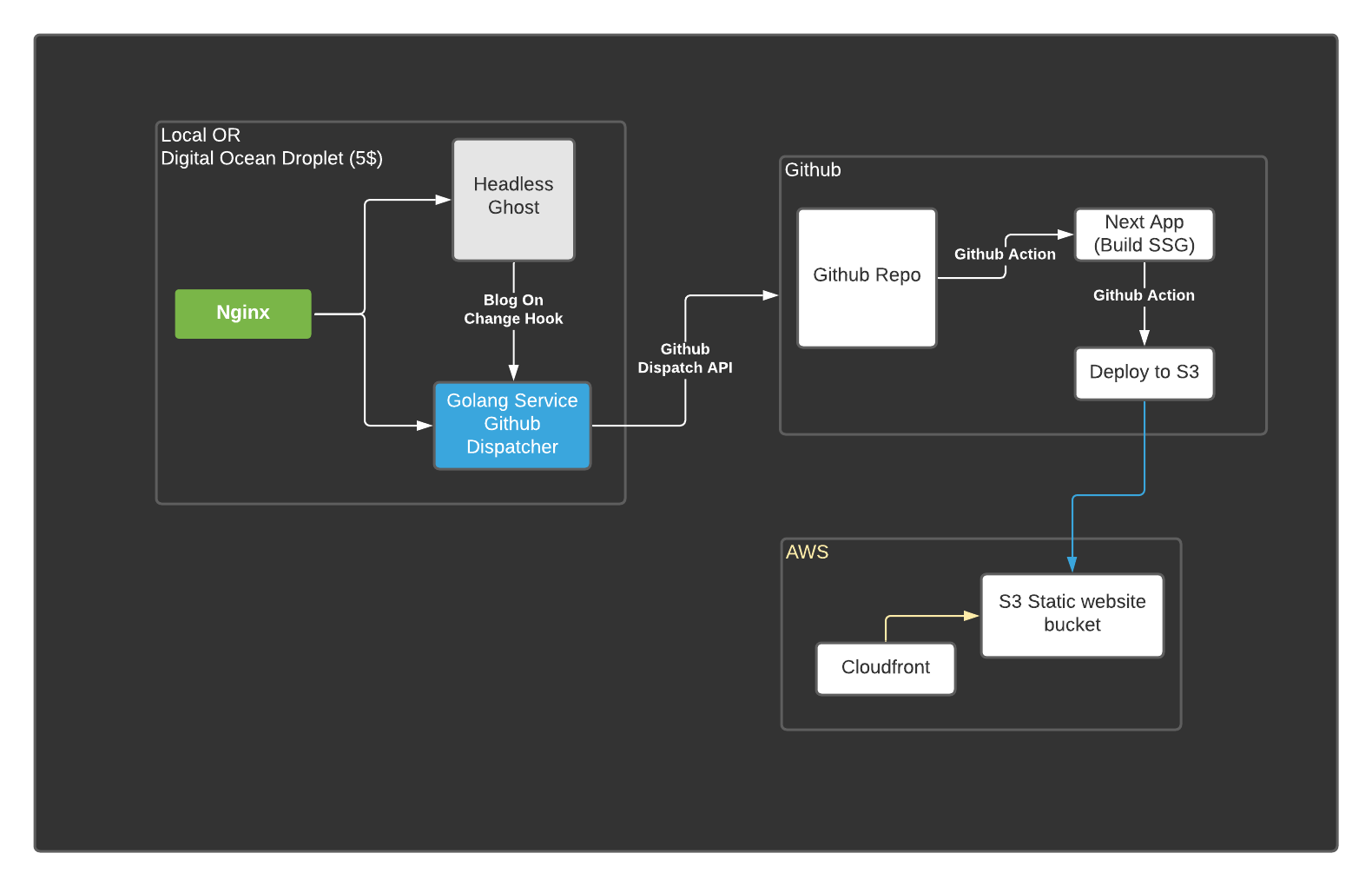Select yellow arrowhead from Cloudfront to S3 bucket

coord(972,616)
